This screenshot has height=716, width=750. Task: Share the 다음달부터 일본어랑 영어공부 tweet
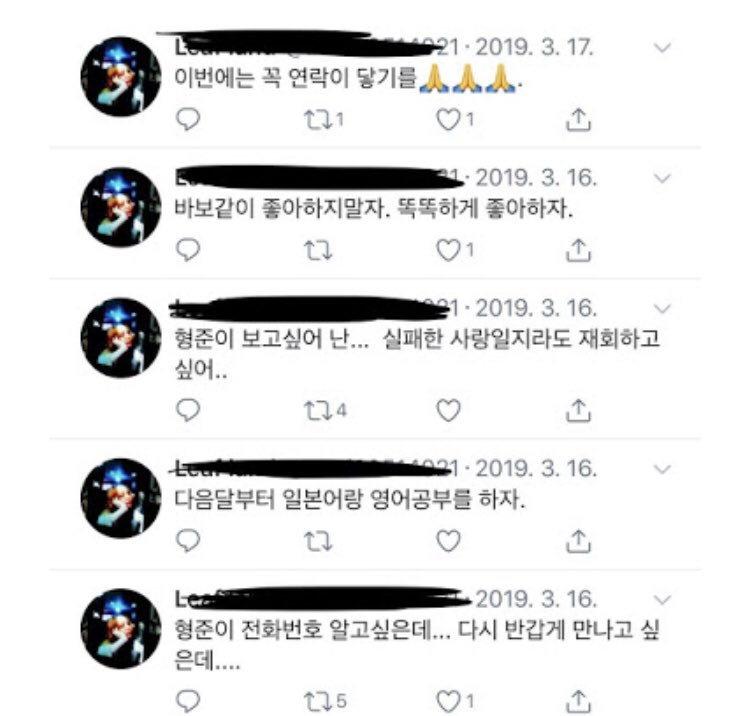tap(578, 541)
